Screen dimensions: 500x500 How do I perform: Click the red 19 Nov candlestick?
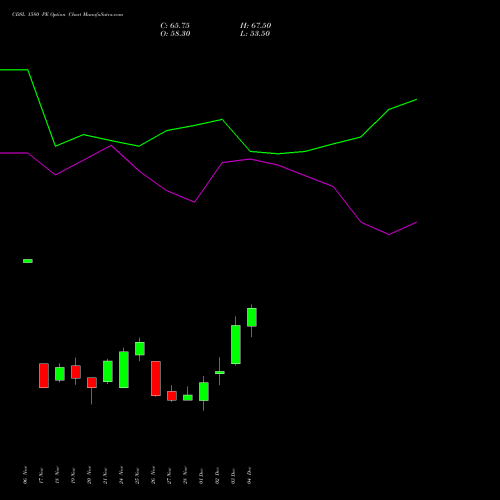click(x=76, y=372)
